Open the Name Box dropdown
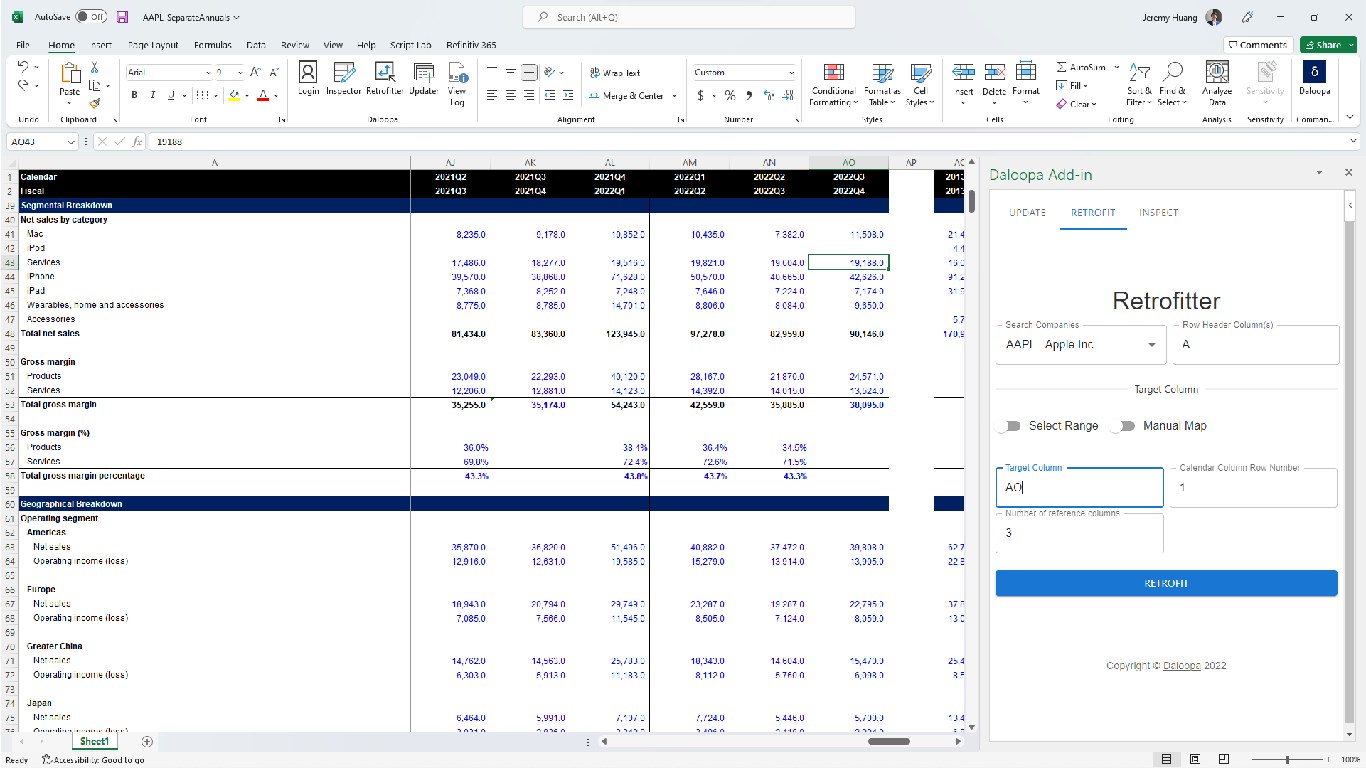The height and width of the screenshot is (768, 1366). coord(71,142)
